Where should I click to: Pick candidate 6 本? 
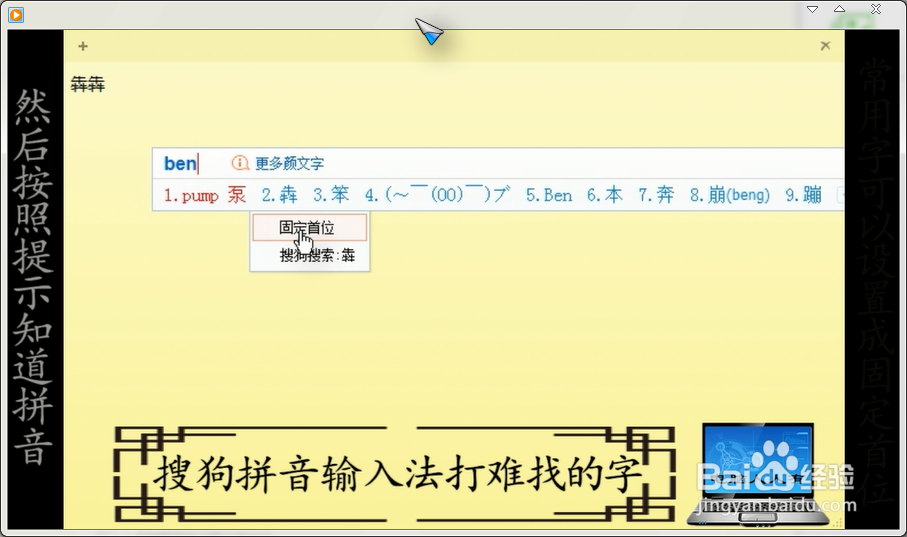coord(604,195)
